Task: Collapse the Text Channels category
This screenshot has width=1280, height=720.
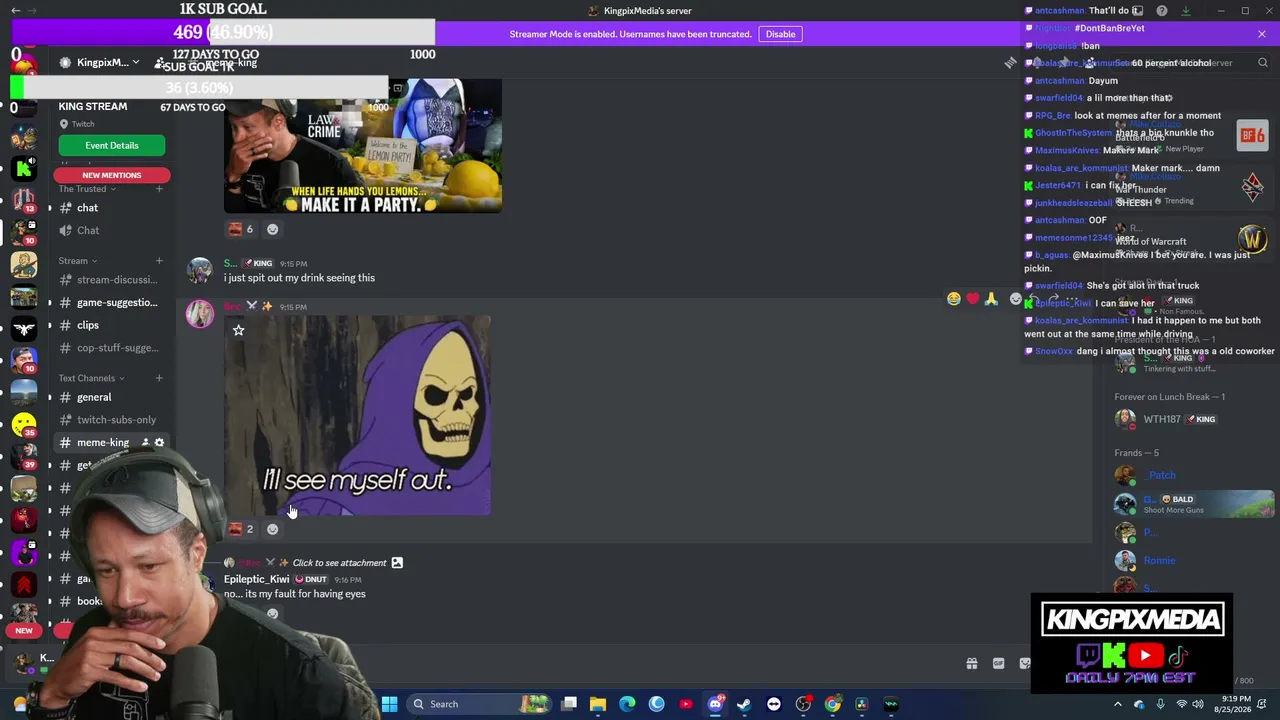Action: click(x=92, y=378)
